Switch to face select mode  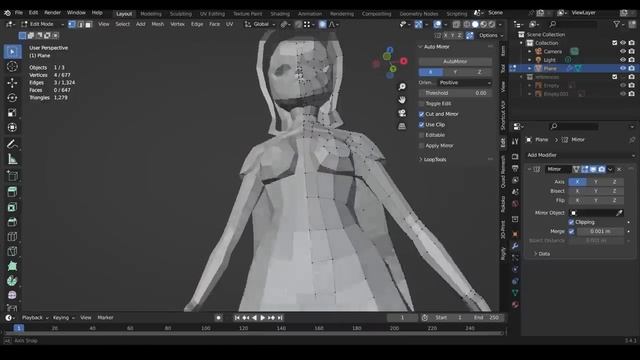[x=89, y=24]
